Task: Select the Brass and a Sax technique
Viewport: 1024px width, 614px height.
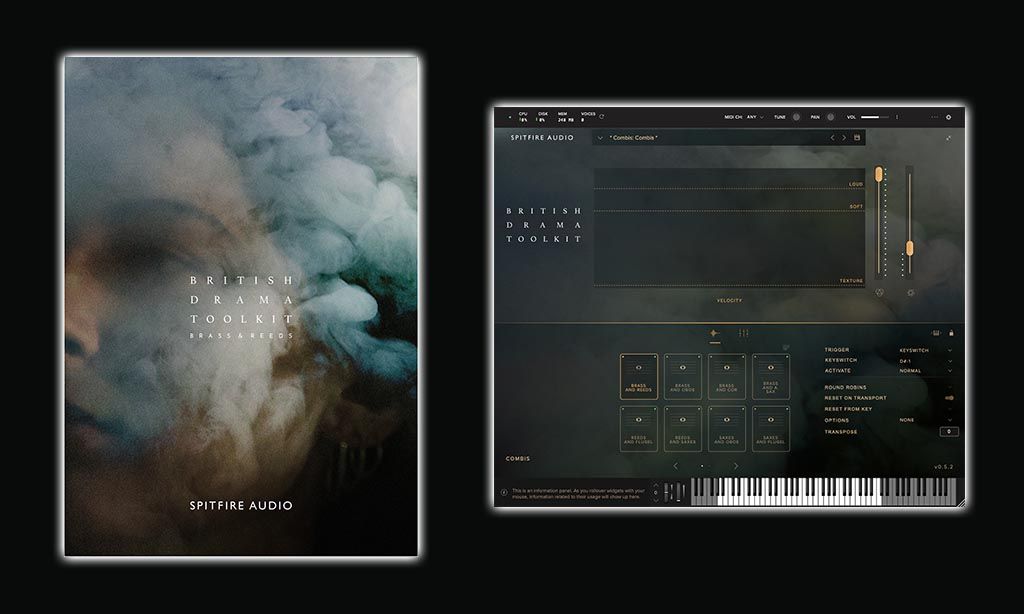Action: point(771,376)
